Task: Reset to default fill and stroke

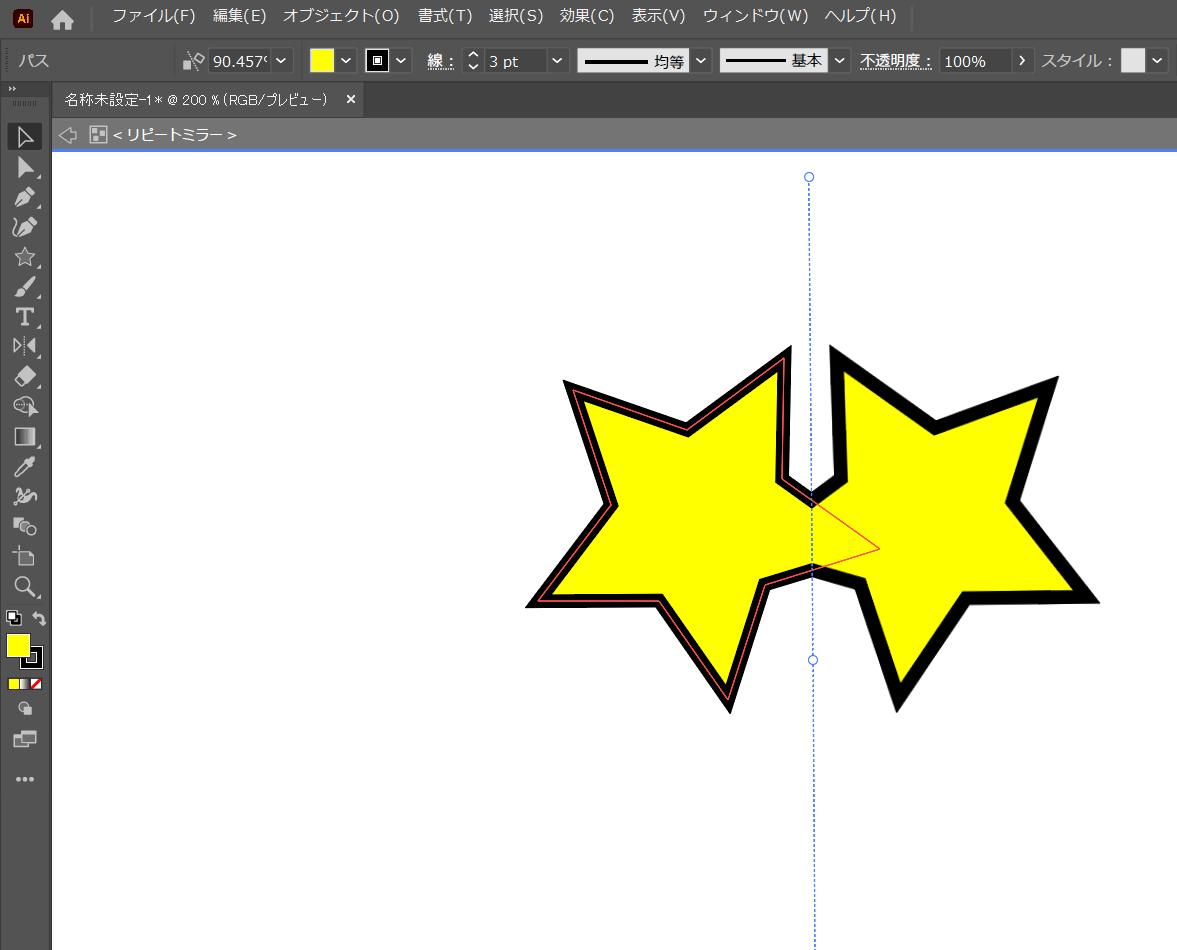Action: (13, 619)
